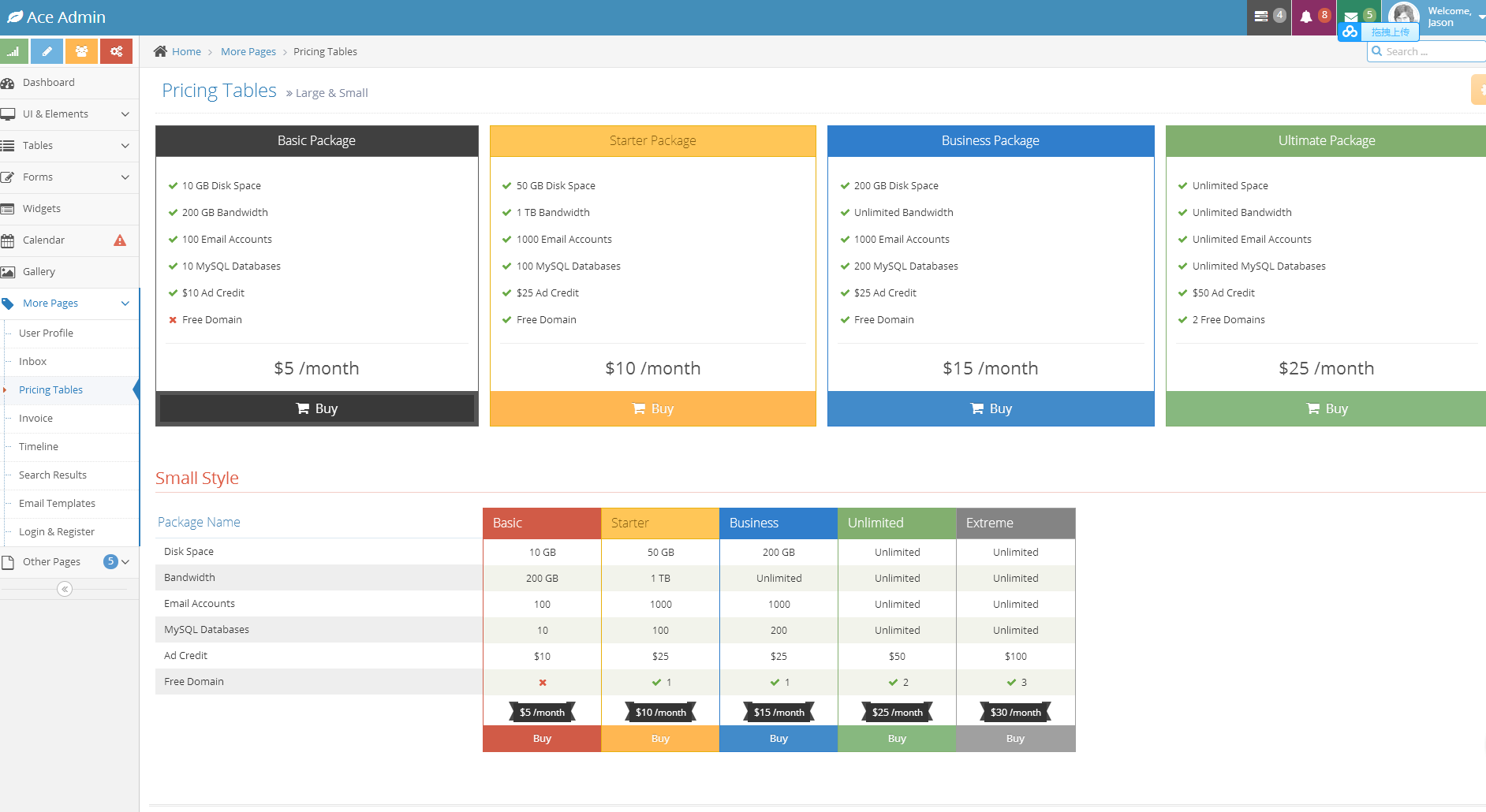
Task: Buy the Basic Package for $5
Action: click(x=317, y=408)
